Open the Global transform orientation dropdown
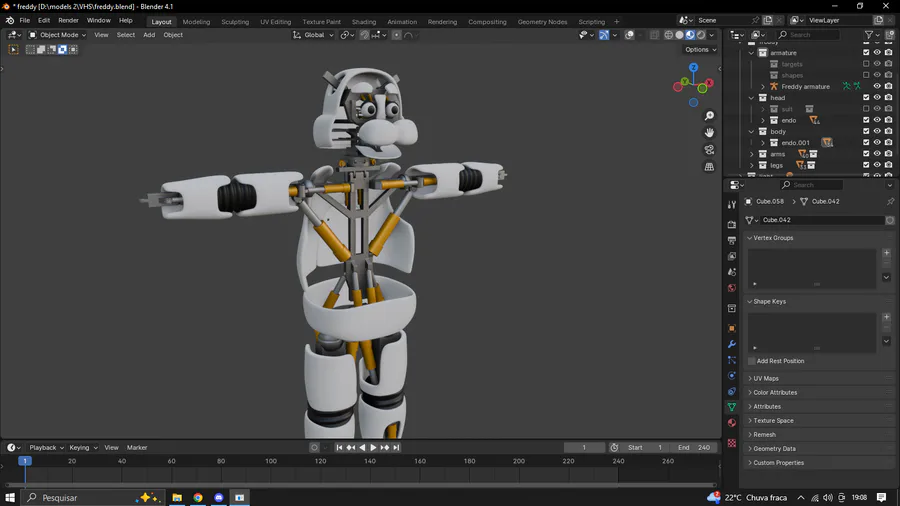Viewport: 900px width, 506px height. (x=313, y=35)
